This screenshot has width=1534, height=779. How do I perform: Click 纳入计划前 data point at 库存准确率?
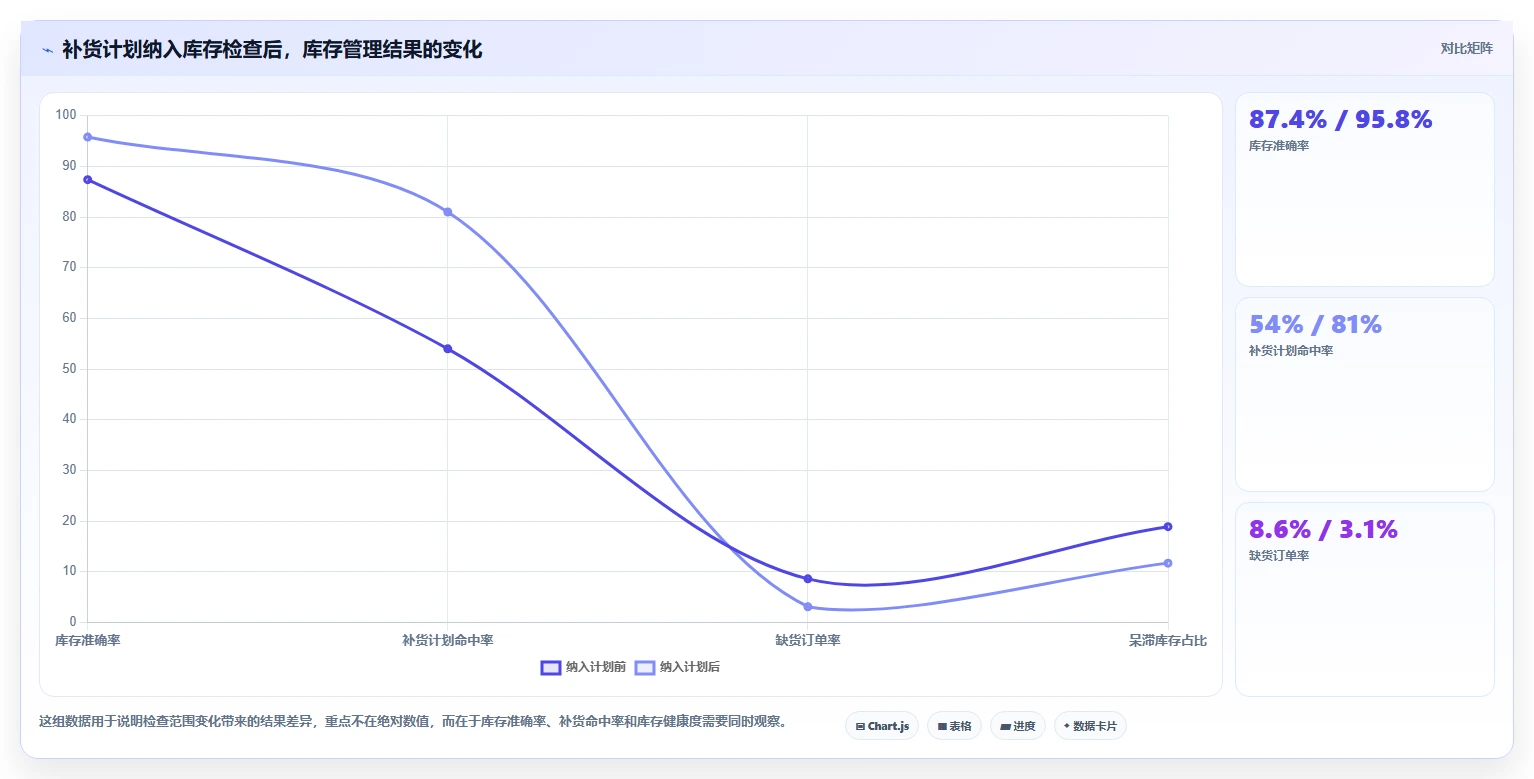point(88,180)
